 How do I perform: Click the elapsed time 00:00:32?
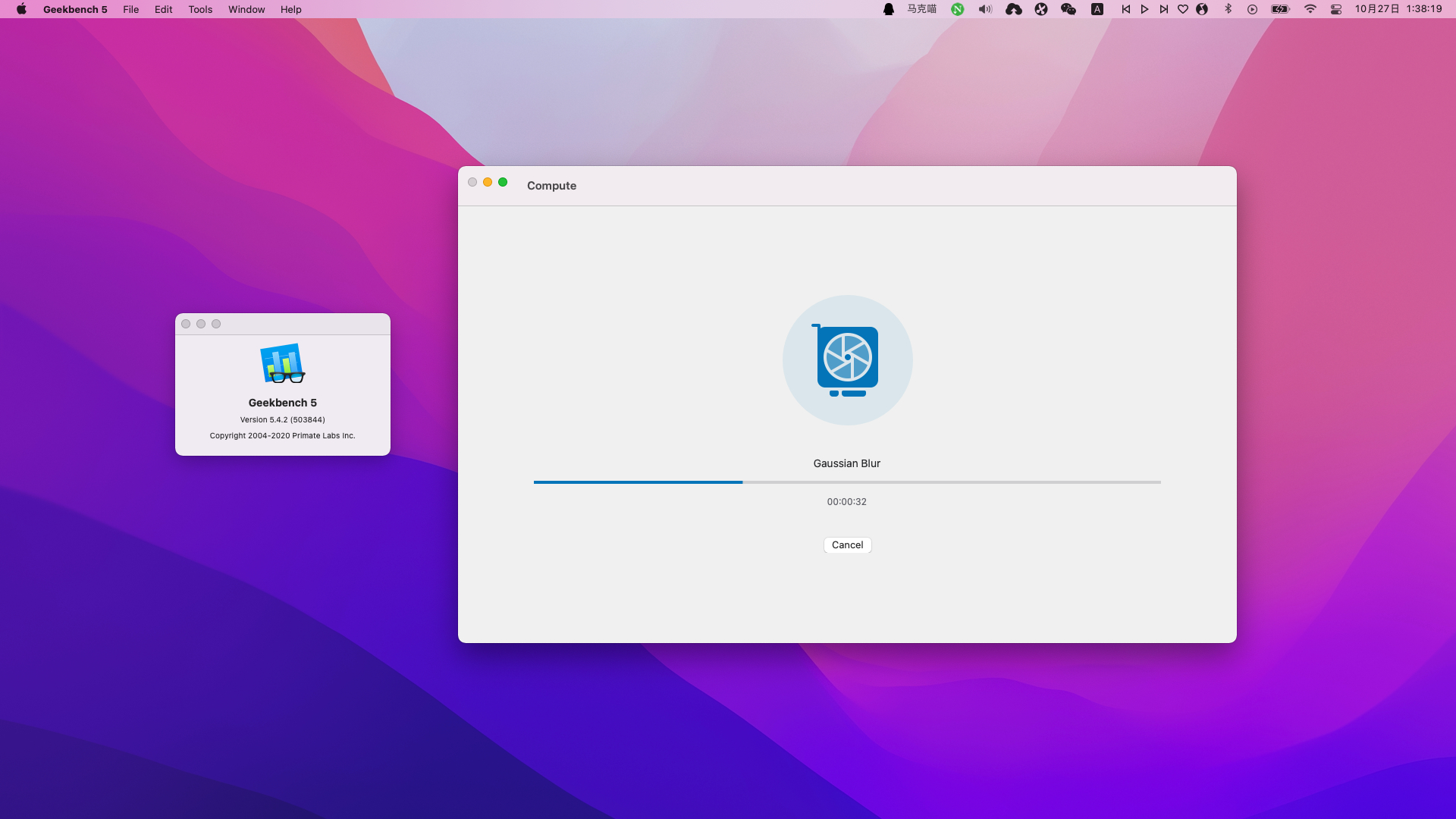click(x=847, y=502)
